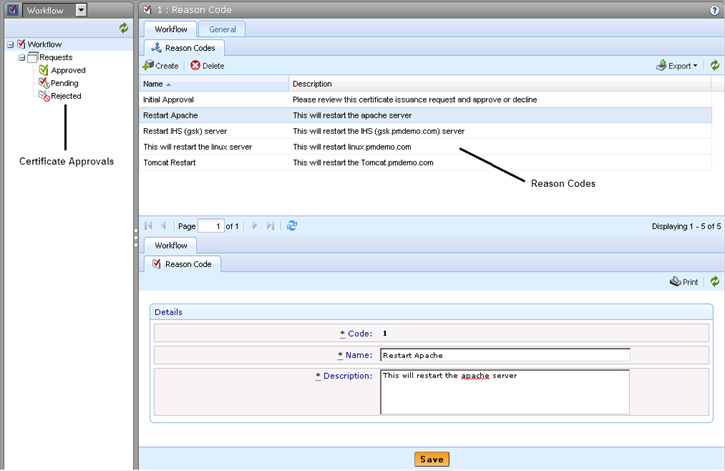Refresh the left Workflow tree panel

(x=123, y=30)
